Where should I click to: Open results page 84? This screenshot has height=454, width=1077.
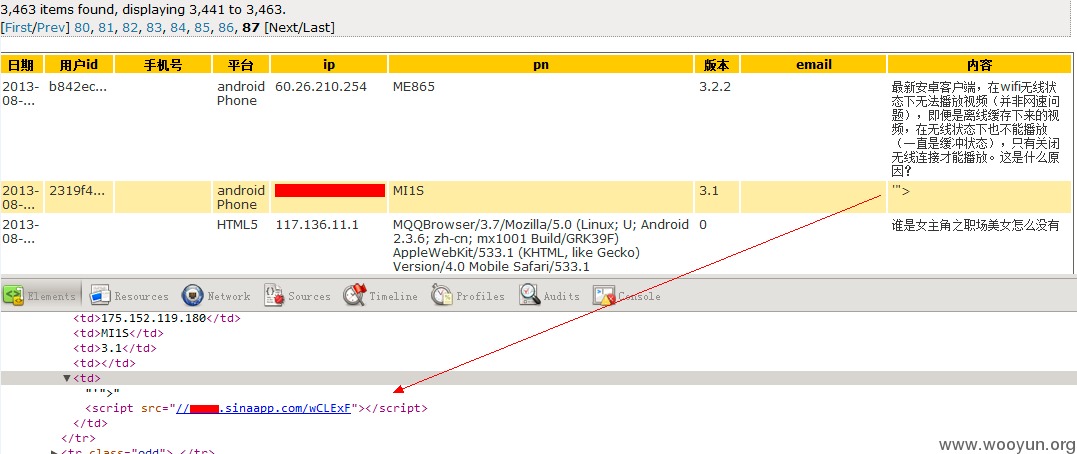(x=178, y=27)
